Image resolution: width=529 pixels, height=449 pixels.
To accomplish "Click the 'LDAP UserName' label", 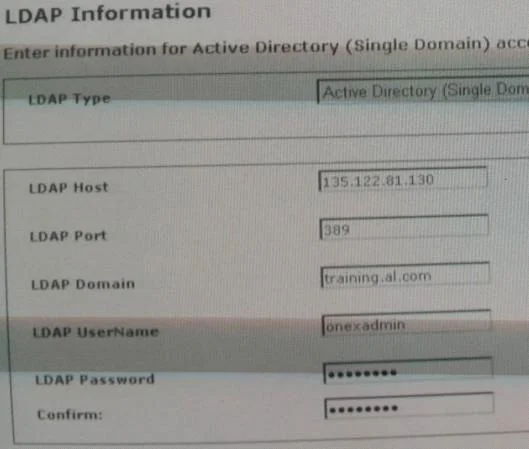I will coord(95,332).
